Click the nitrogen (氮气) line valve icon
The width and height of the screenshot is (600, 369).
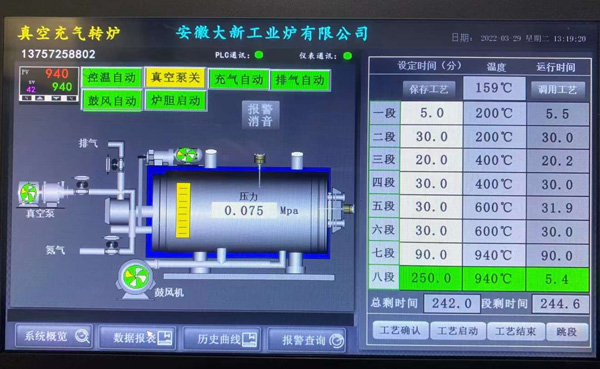[x=111, y=245]
